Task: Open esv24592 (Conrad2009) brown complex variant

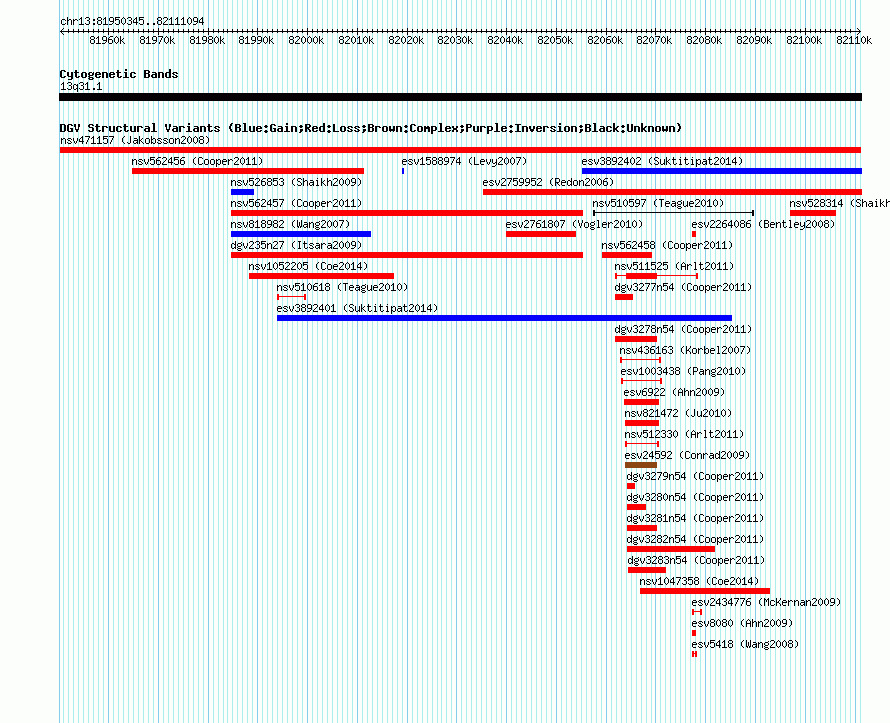Action: coord(641,465)
